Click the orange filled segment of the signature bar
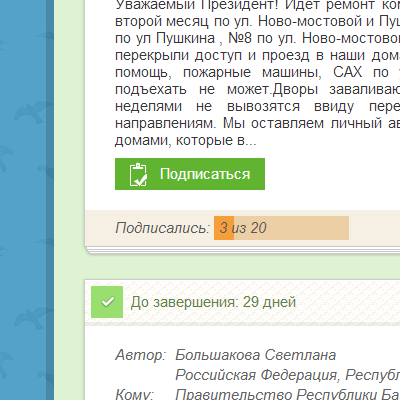The height and width of the screenshot is (400, 400). pyautogui.click(x=224, y=228)
